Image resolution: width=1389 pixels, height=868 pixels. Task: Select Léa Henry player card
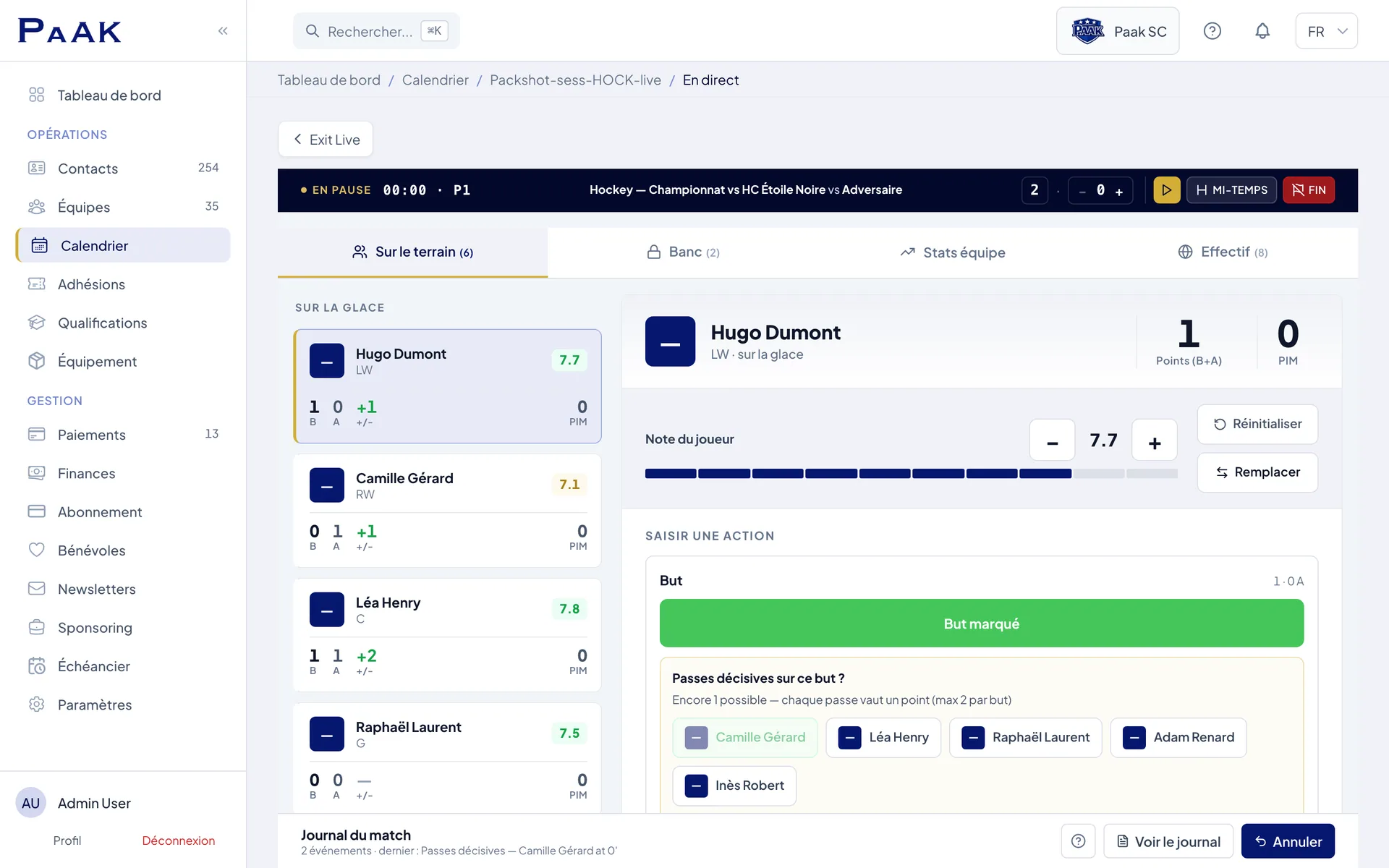[448, 635]
